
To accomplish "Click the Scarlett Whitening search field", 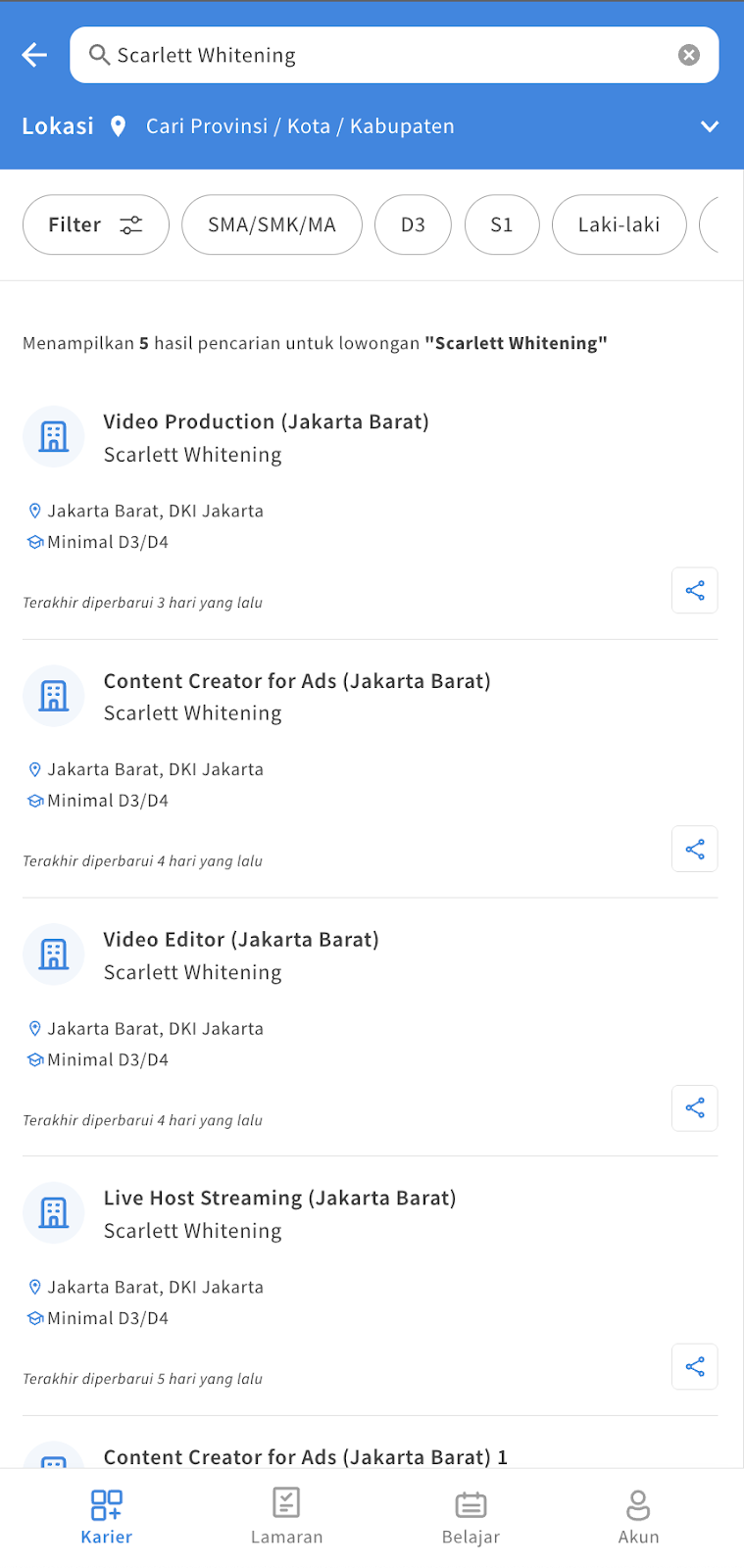I will pyautogui.click(x=394, y=55).
